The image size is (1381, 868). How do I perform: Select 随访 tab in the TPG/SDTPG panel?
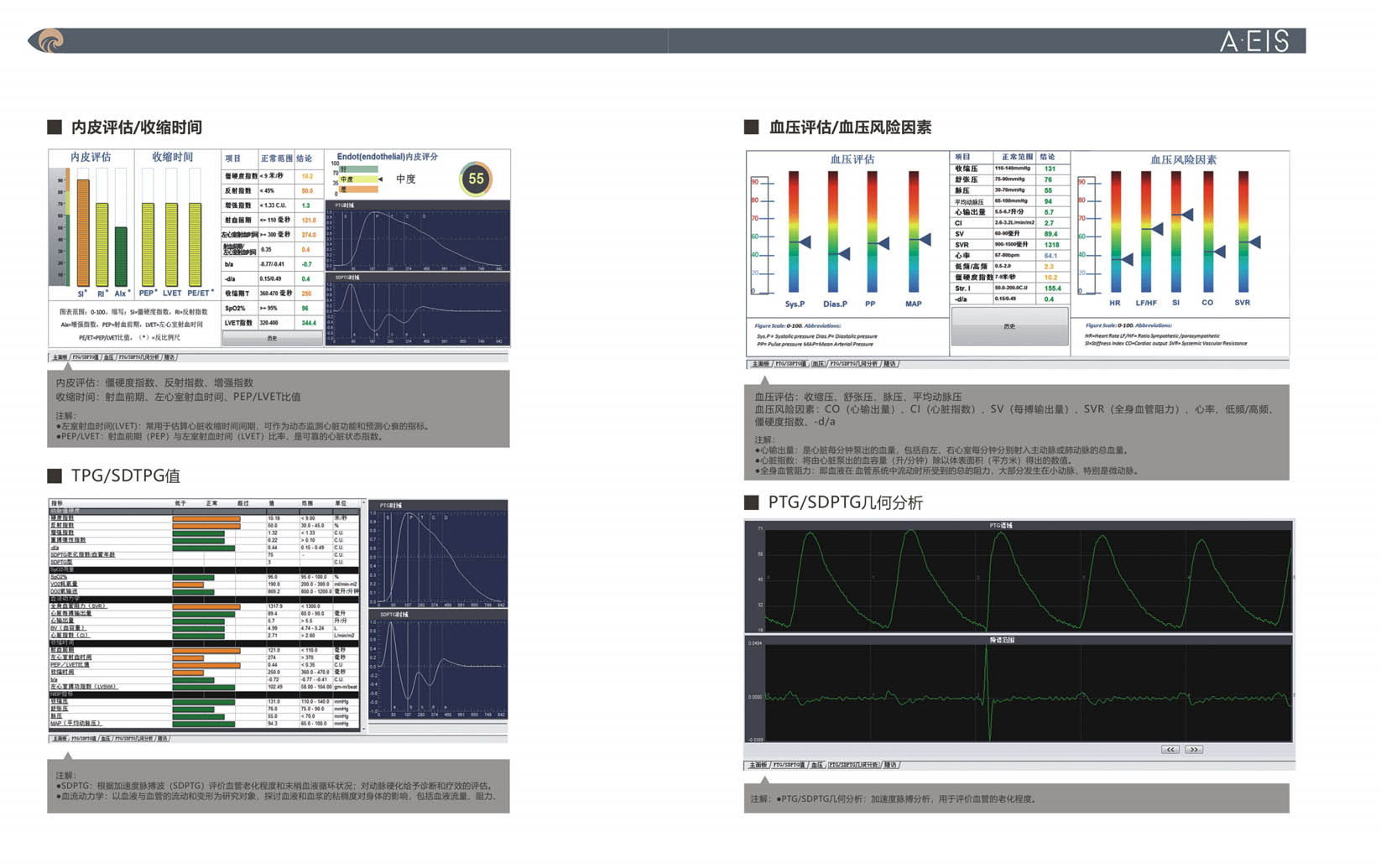[163, 739]
